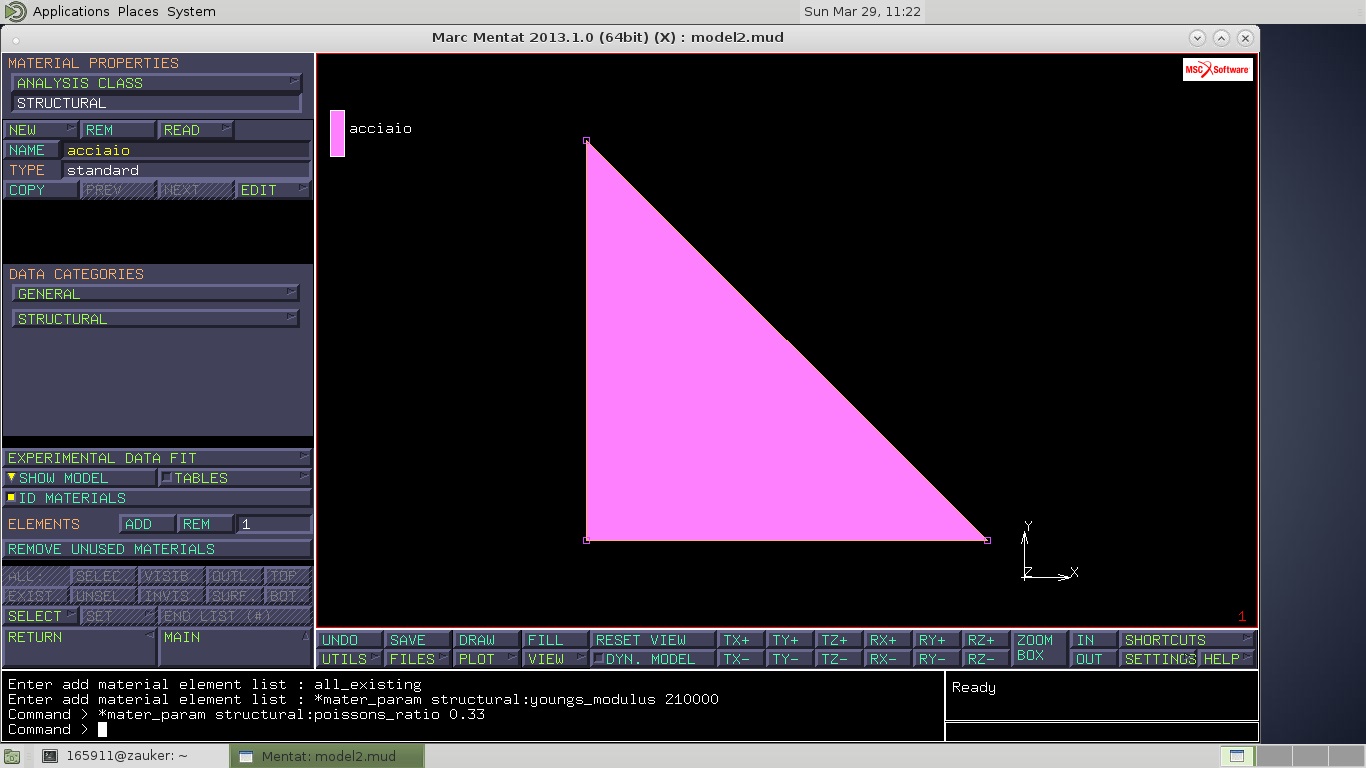Click SETTINGS button

(x=1158, y=659)
